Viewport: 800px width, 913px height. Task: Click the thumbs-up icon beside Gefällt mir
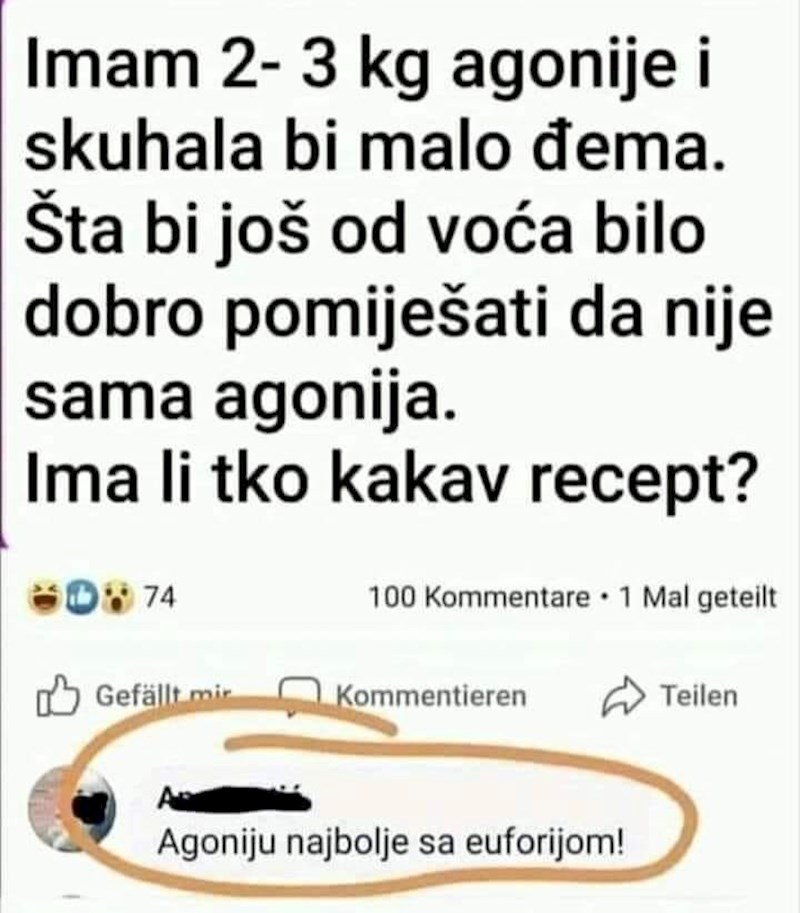(x=58, y=696)
